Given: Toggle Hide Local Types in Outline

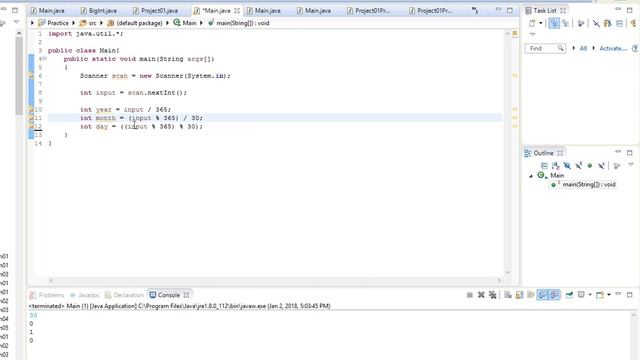Looking at the screenshot, I should 601,166.
